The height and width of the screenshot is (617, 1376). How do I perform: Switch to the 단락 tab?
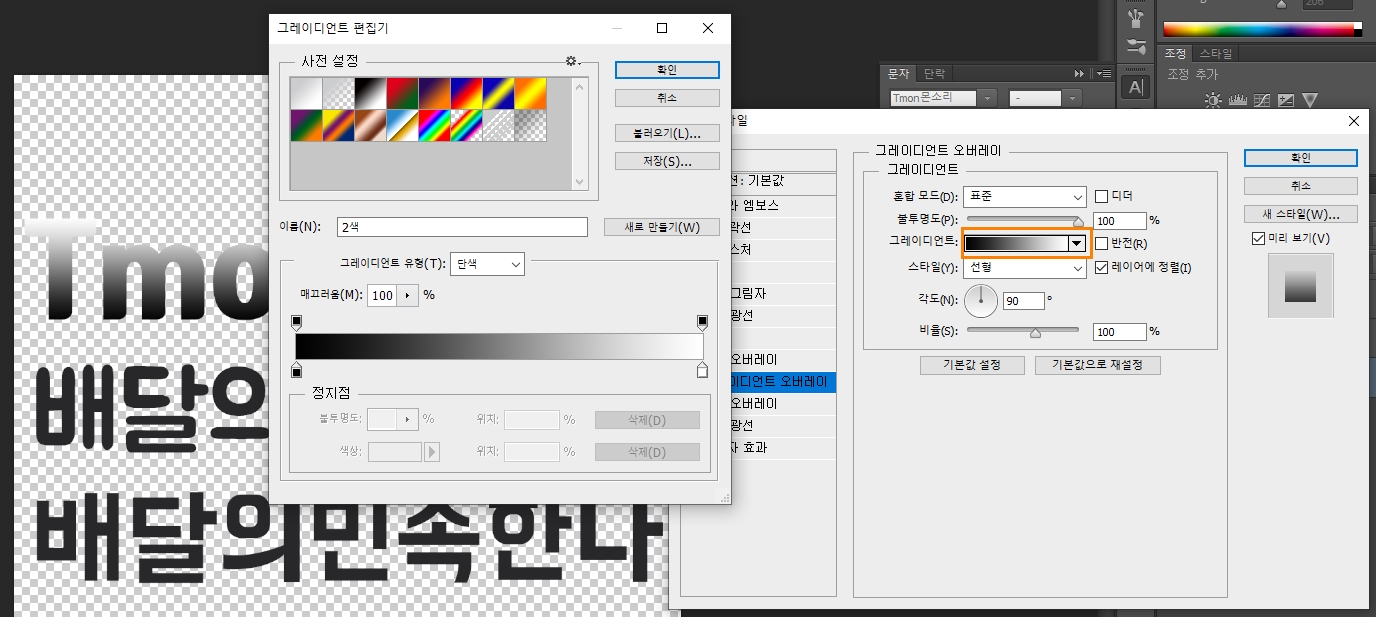point(933,74)
